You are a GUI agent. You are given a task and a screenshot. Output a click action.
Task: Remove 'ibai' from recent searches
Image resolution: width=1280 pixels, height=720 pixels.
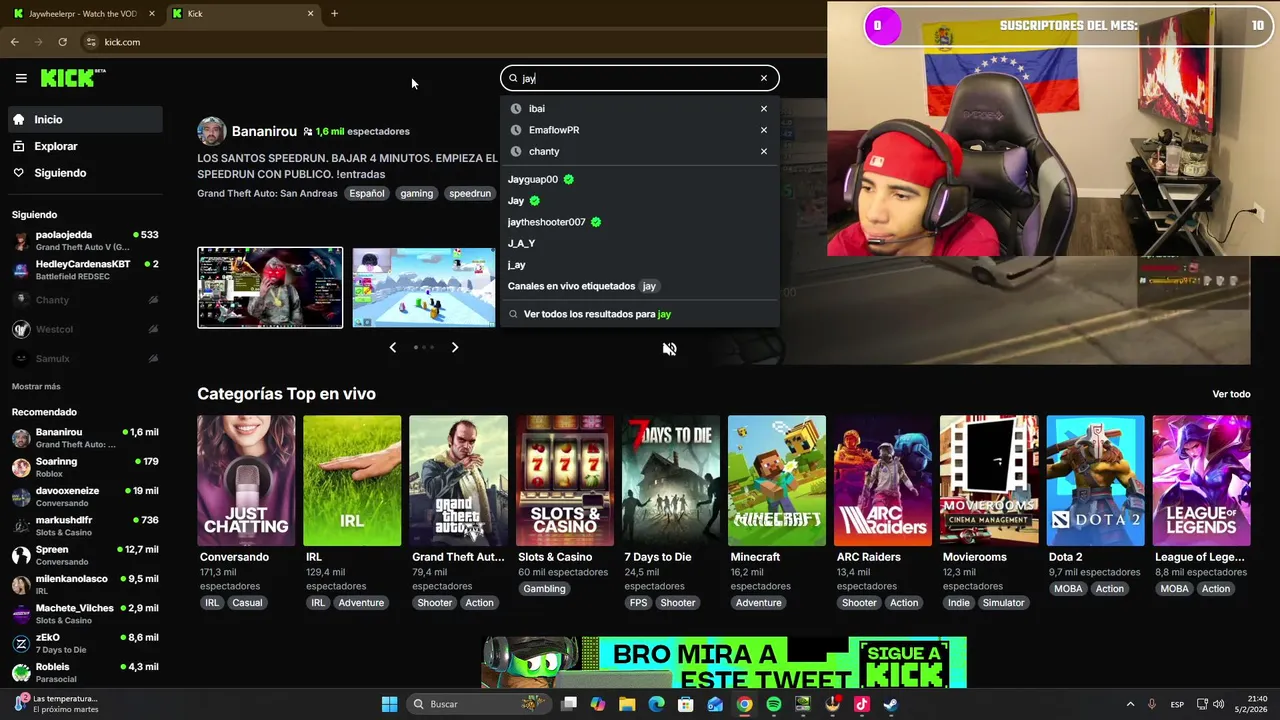coord(764,109)
